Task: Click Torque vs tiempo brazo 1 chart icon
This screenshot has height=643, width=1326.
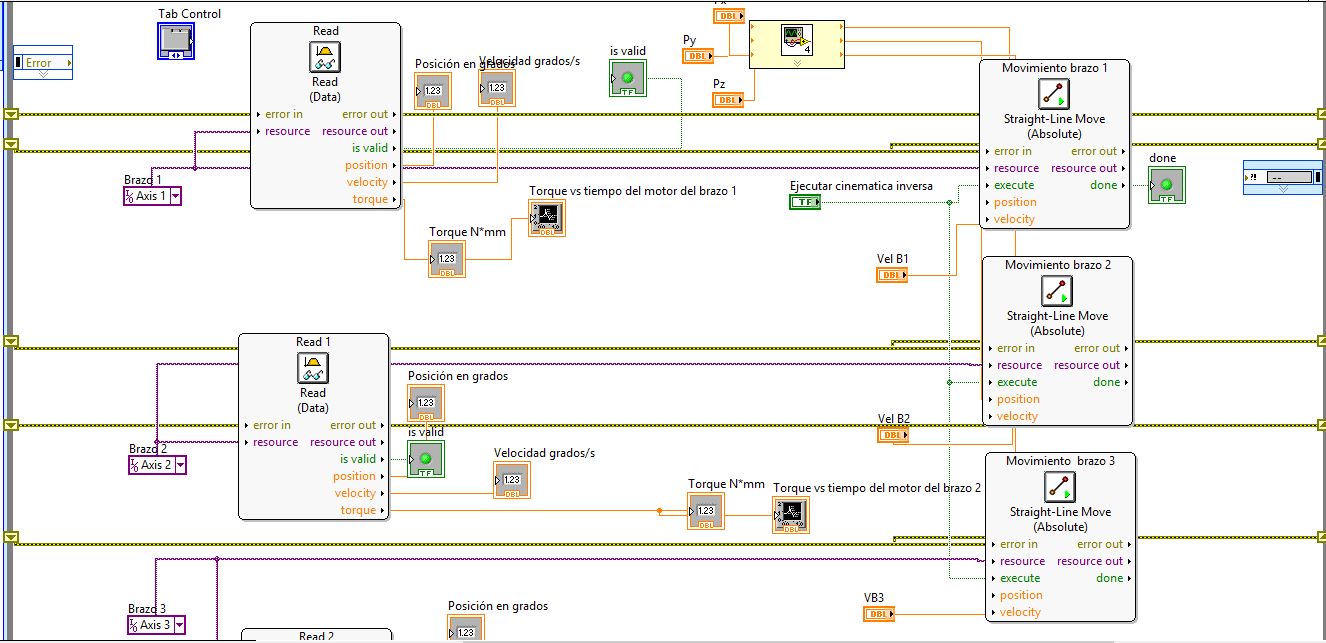Action: pyautogui.click(x=547, y=219)
